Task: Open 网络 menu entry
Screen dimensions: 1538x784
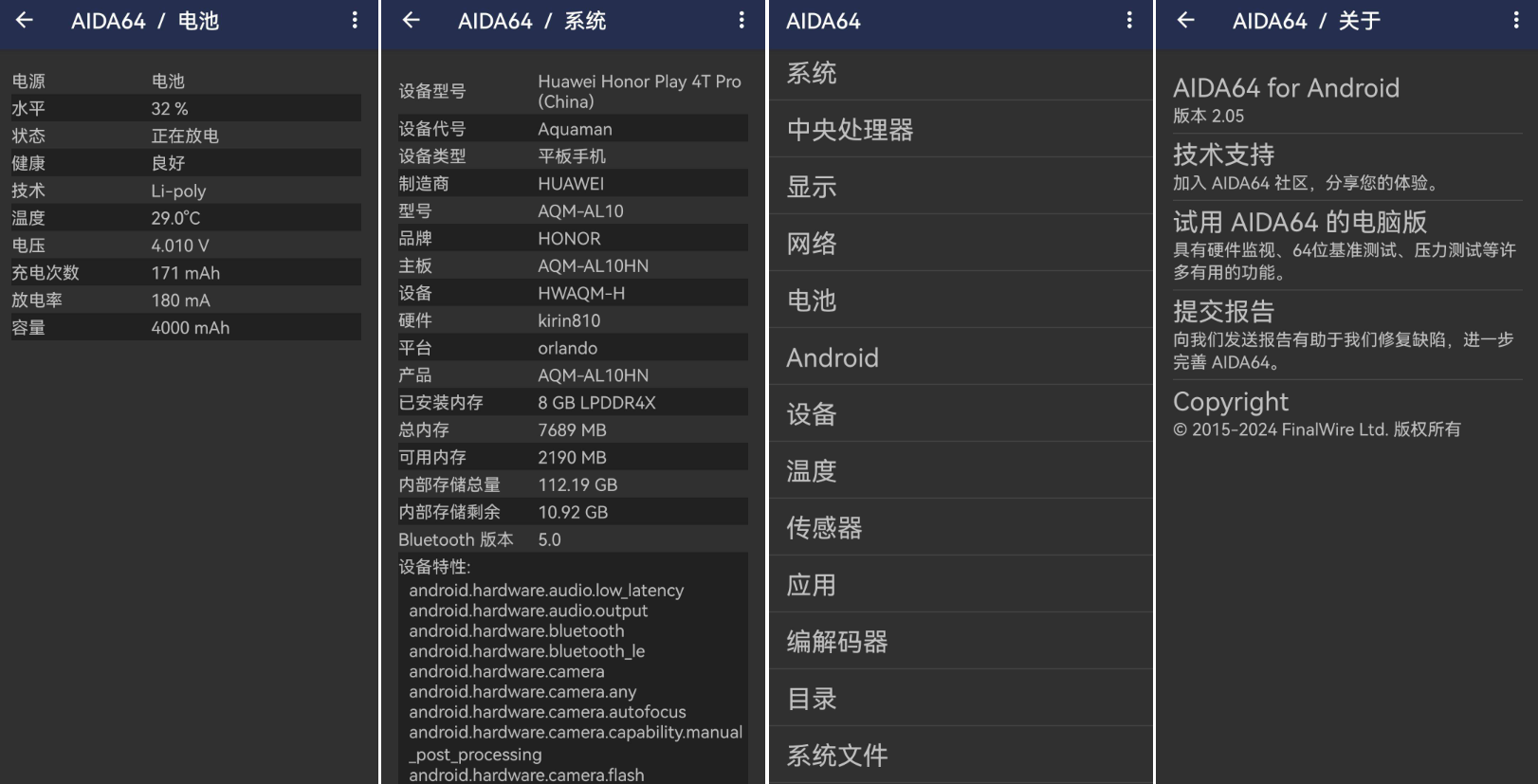Action: point(961,243)
